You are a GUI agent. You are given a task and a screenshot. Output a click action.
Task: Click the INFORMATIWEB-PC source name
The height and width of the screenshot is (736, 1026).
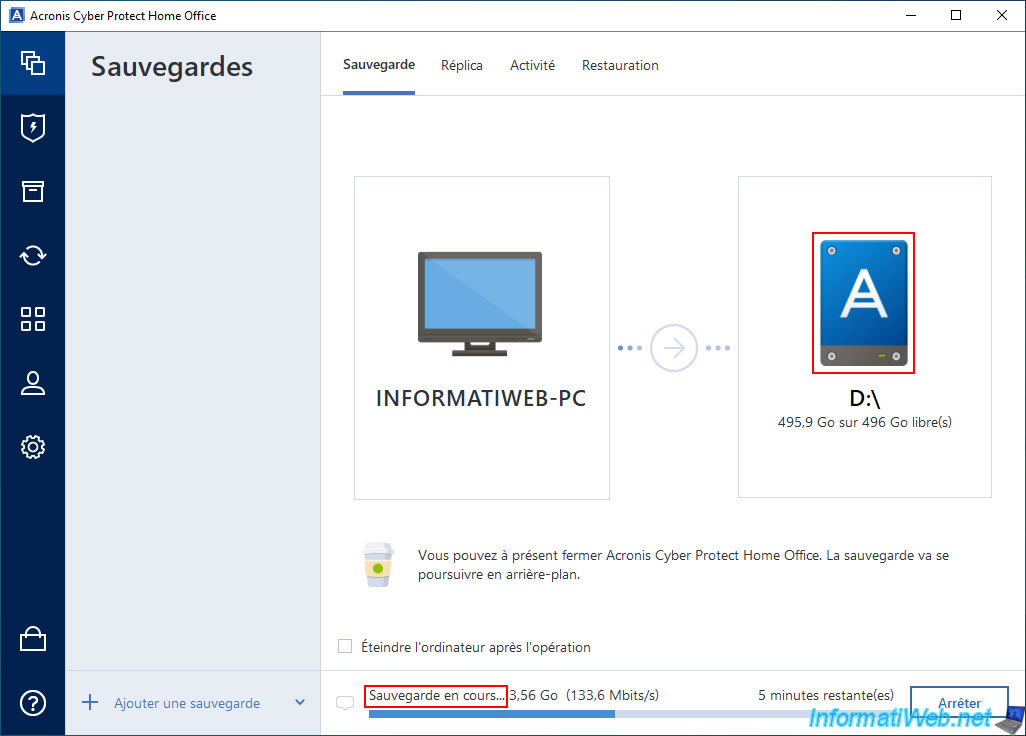(481, 398)
